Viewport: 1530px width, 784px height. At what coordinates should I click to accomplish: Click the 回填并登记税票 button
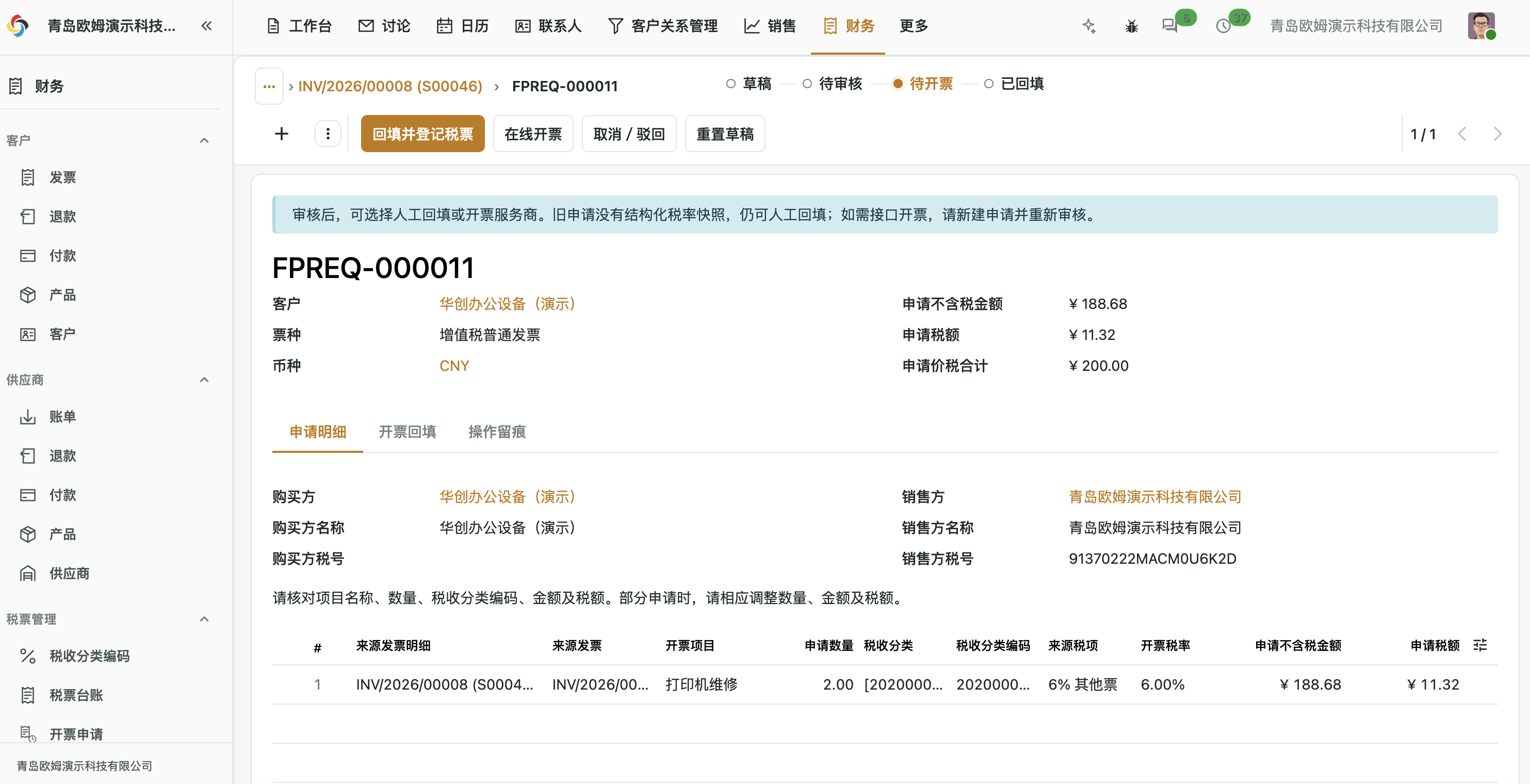(423, 134)
